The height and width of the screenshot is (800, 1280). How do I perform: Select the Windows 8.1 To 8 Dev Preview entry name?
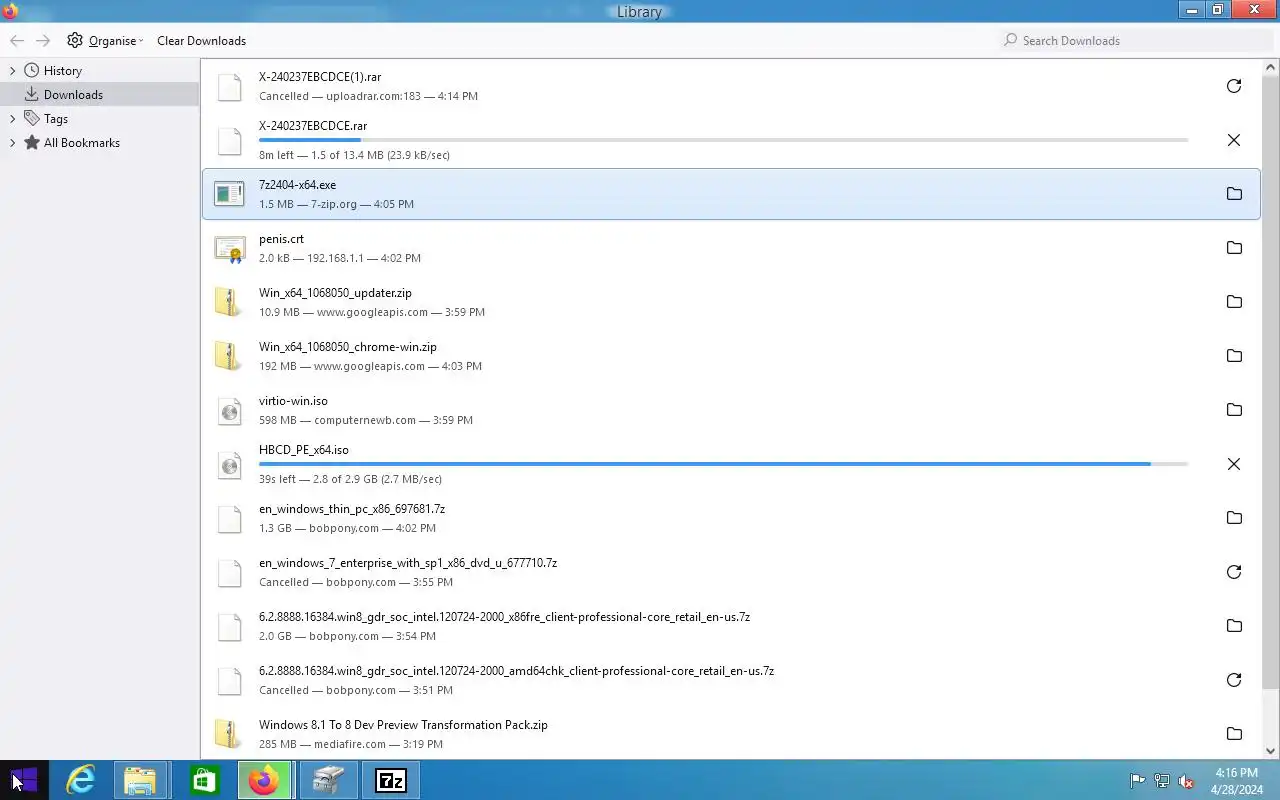click(x=403, y=725)
